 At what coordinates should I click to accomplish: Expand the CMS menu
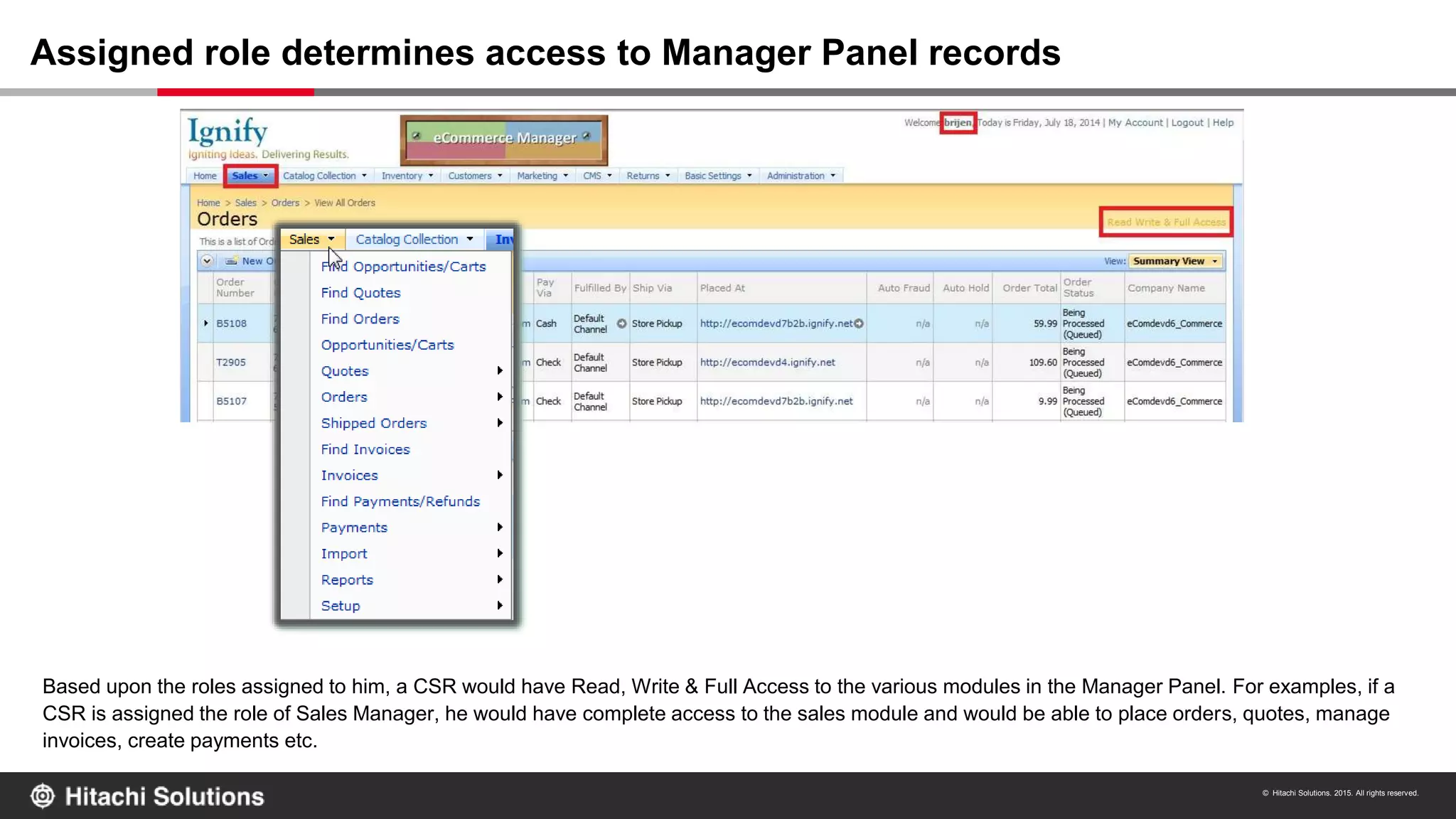[x=597, y=176]
